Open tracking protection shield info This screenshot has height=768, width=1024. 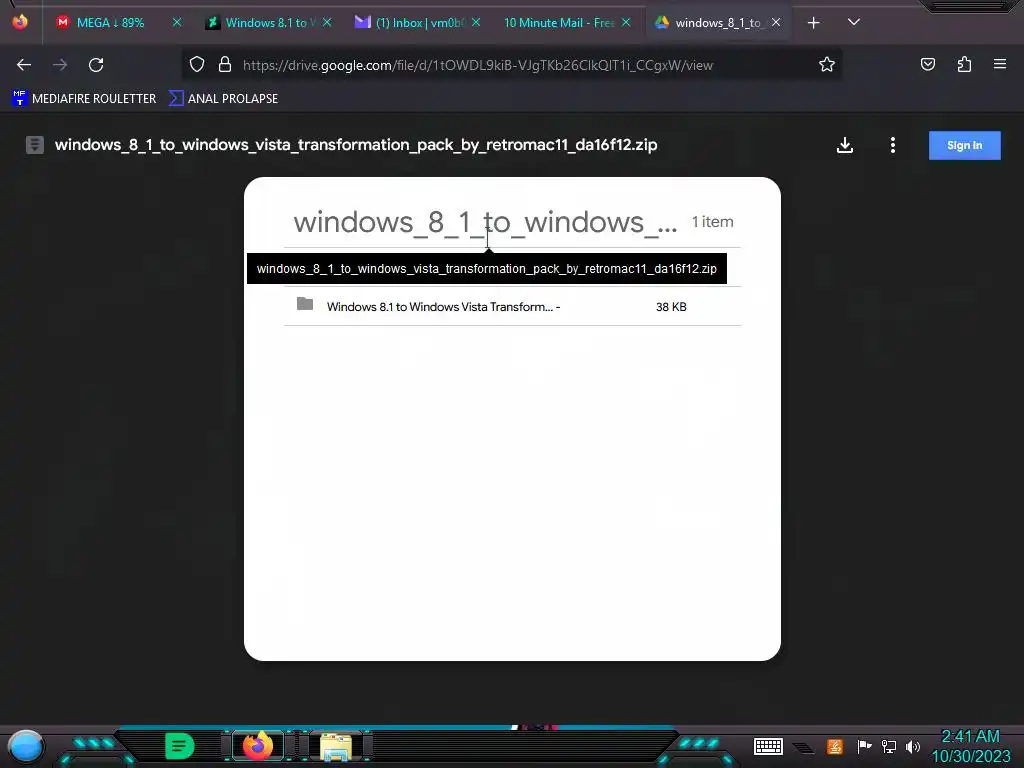[x=197, y=65]
